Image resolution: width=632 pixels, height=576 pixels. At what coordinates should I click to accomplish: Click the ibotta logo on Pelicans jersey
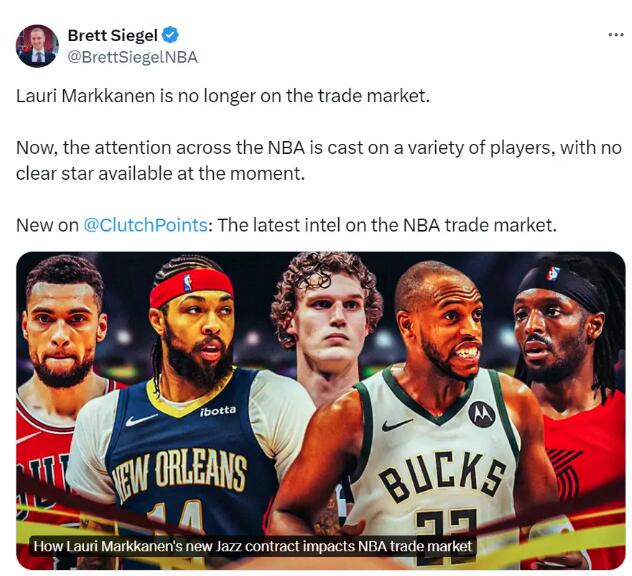(x=218, y=411)
